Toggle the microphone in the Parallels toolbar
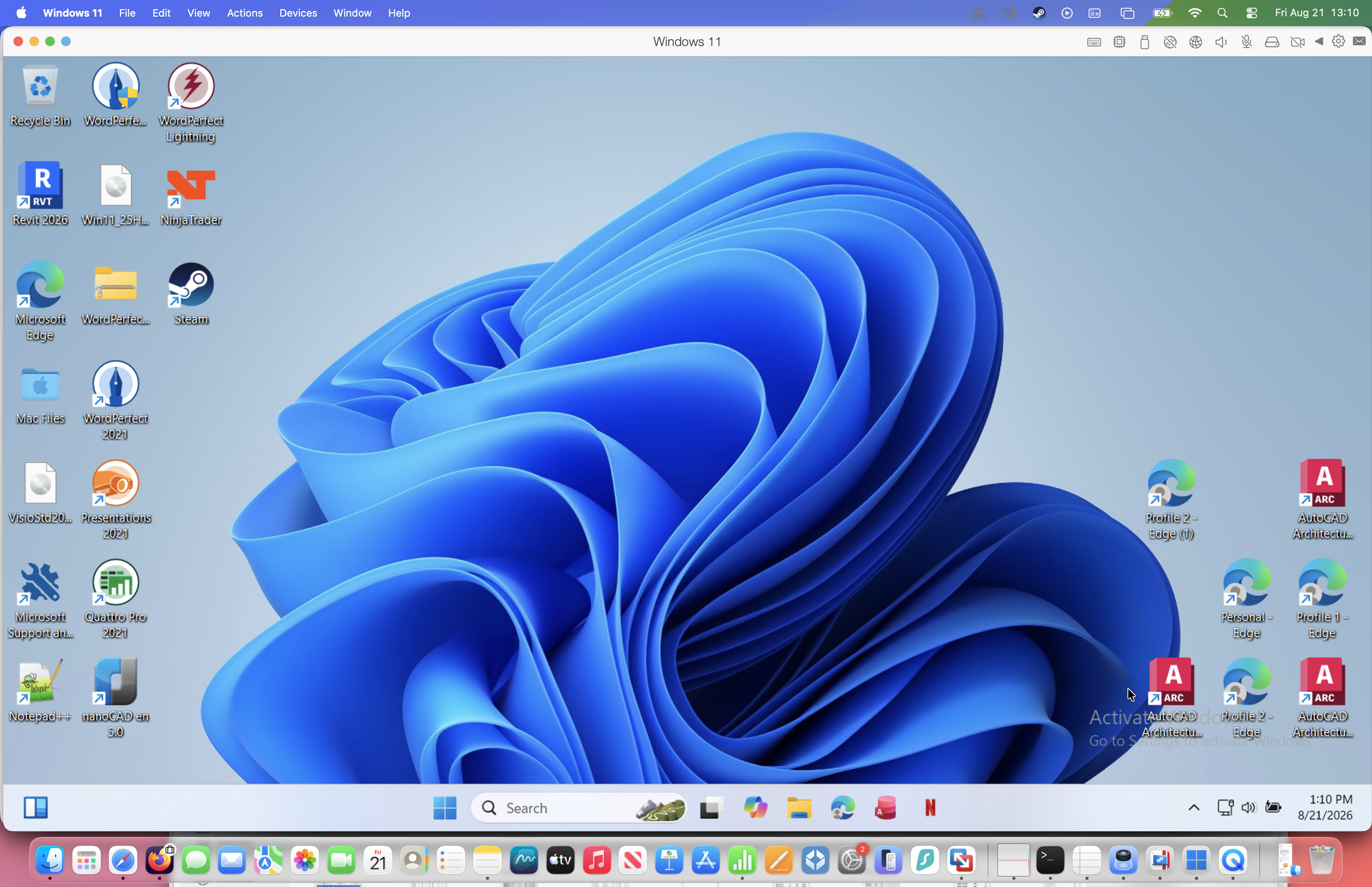The width and height of the screenshot is (1372, 887). coord(1247,41)
